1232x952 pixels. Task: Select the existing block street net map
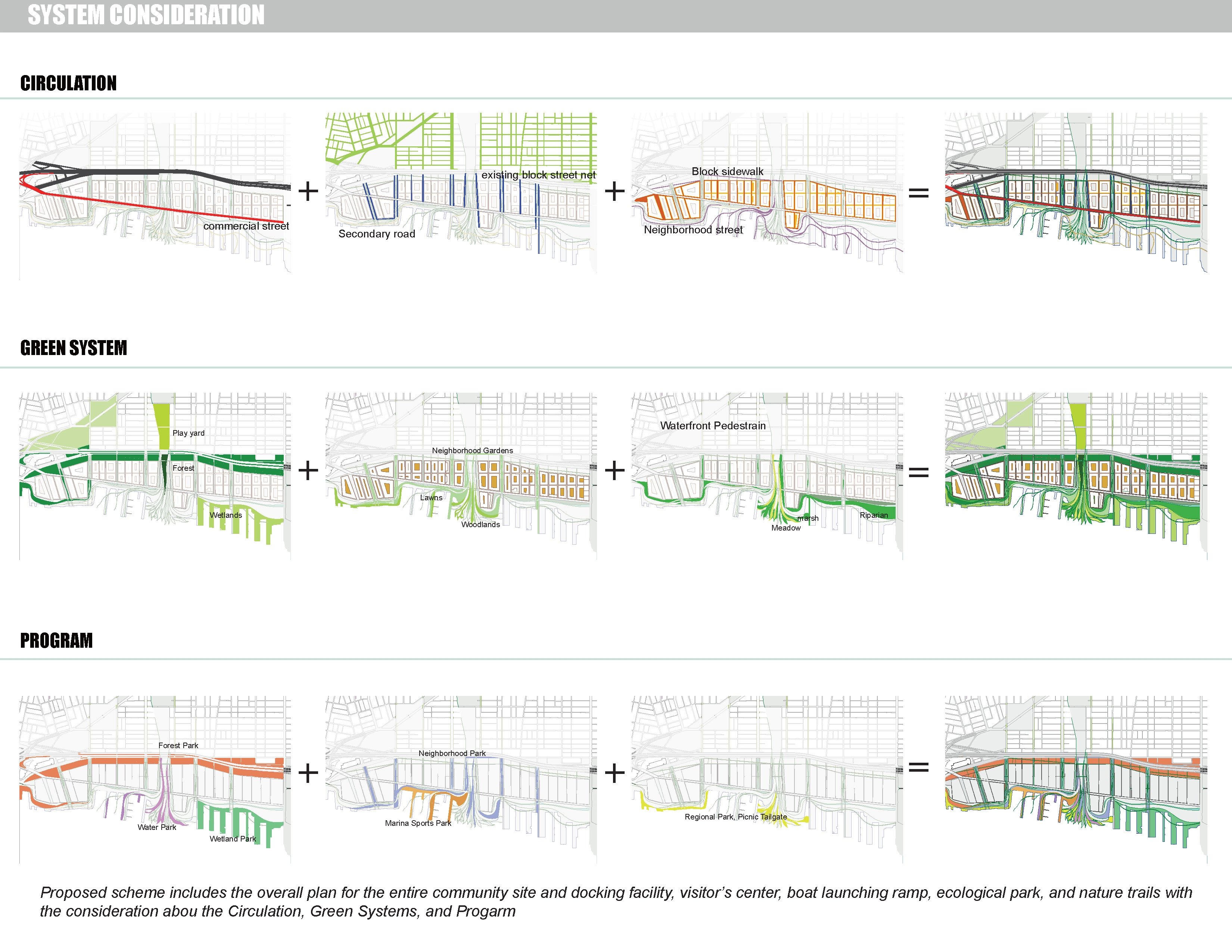pos(461,192)
